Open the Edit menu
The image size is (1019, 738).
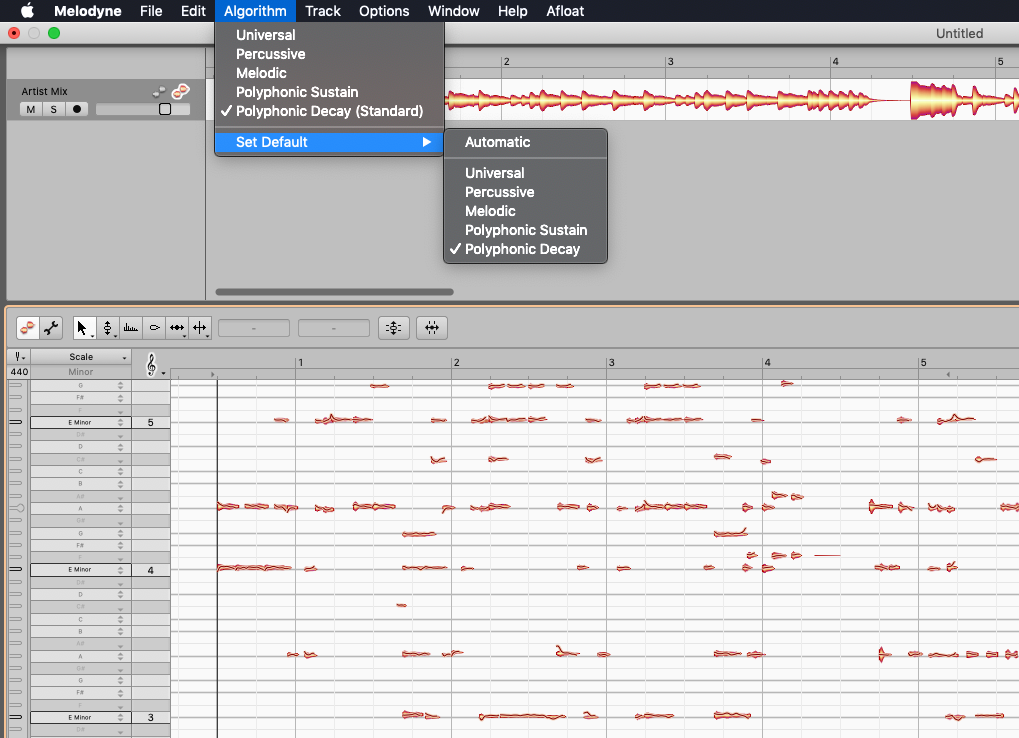coord(193,11)
